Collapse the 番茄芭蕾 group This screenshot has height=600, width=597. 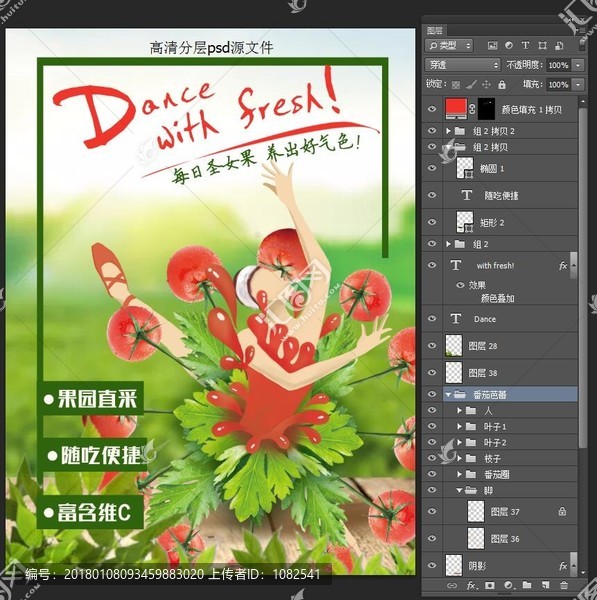coord(448,395)
